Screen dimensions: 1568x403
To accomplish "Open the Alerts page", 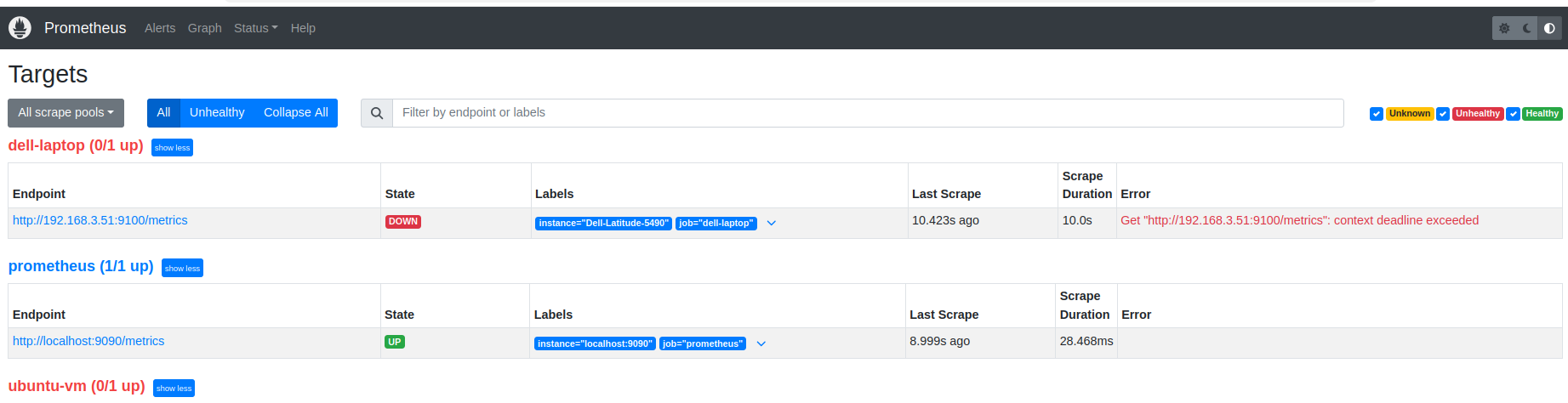I will click(x=160, y=28).
